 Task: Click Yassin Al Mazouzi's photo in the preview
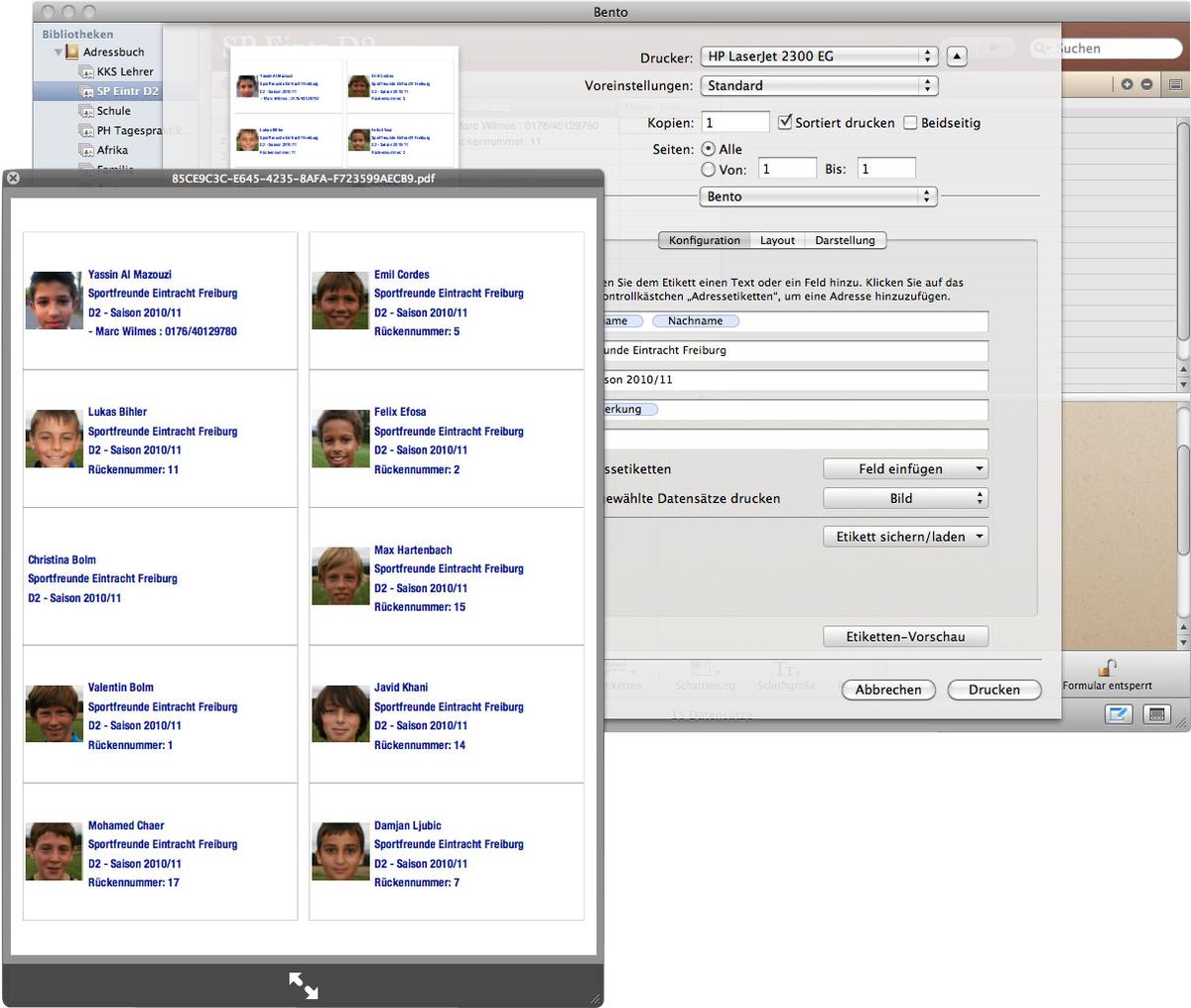click(55, 301)
